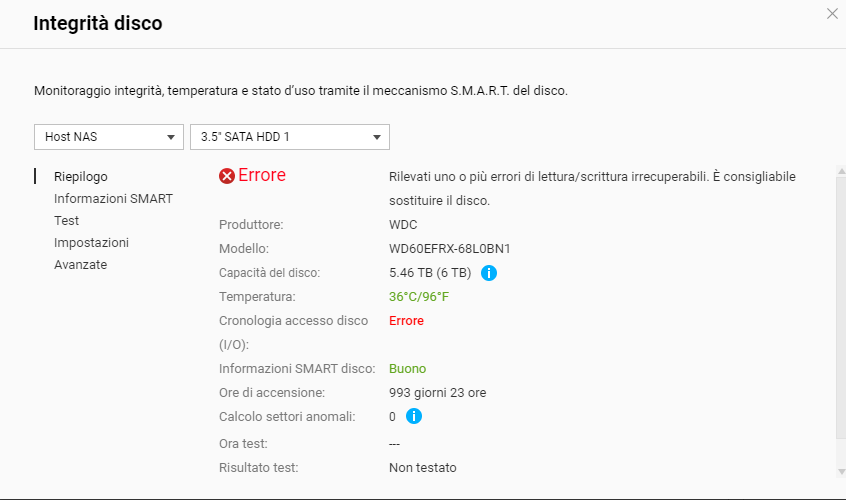Click the 36°C/96°F temperature value
The image size is (846, 500).
pos(419,296)
